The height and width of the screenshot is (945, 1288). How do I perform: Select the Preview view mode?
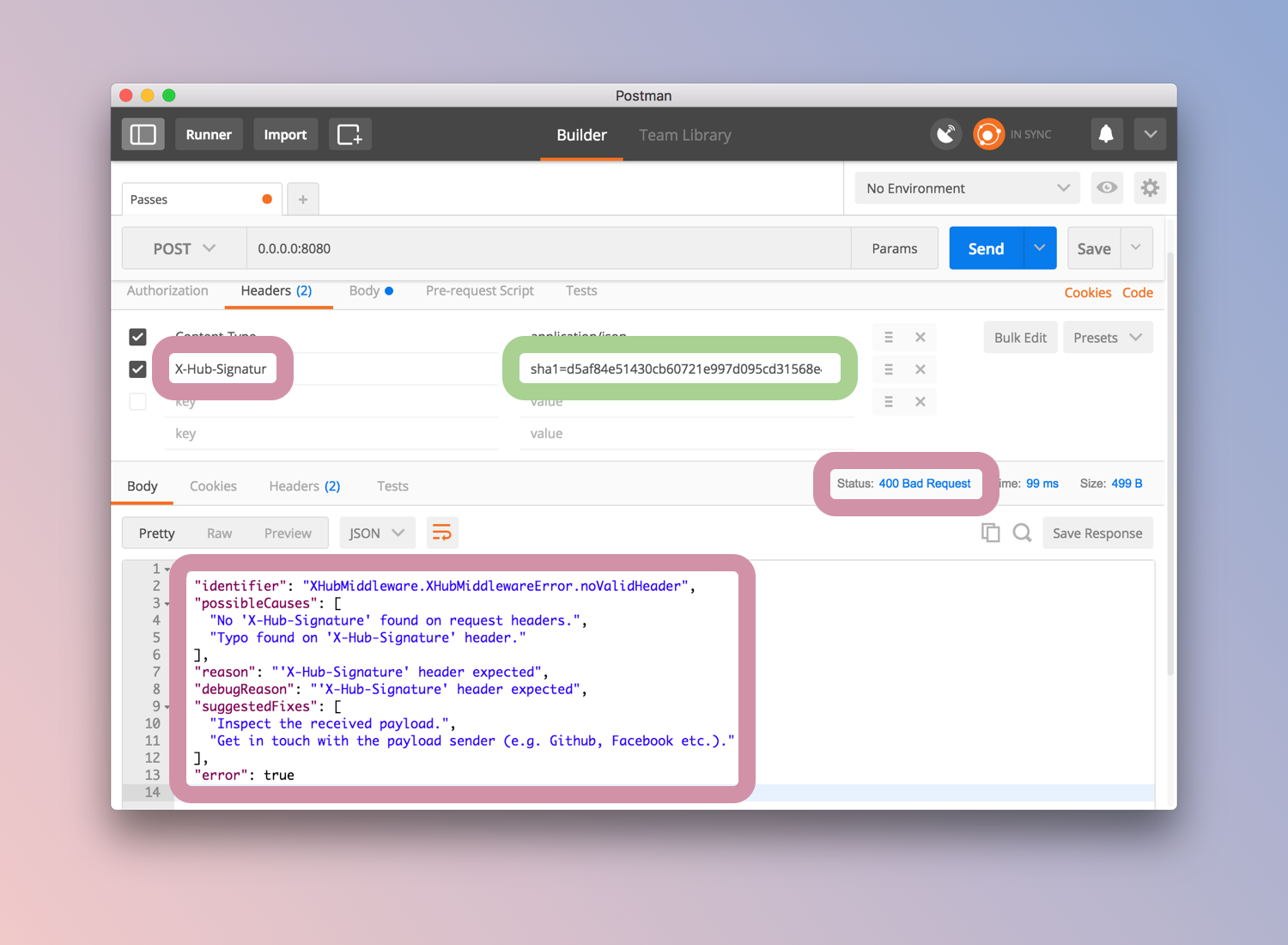click(x=288, y=533)
